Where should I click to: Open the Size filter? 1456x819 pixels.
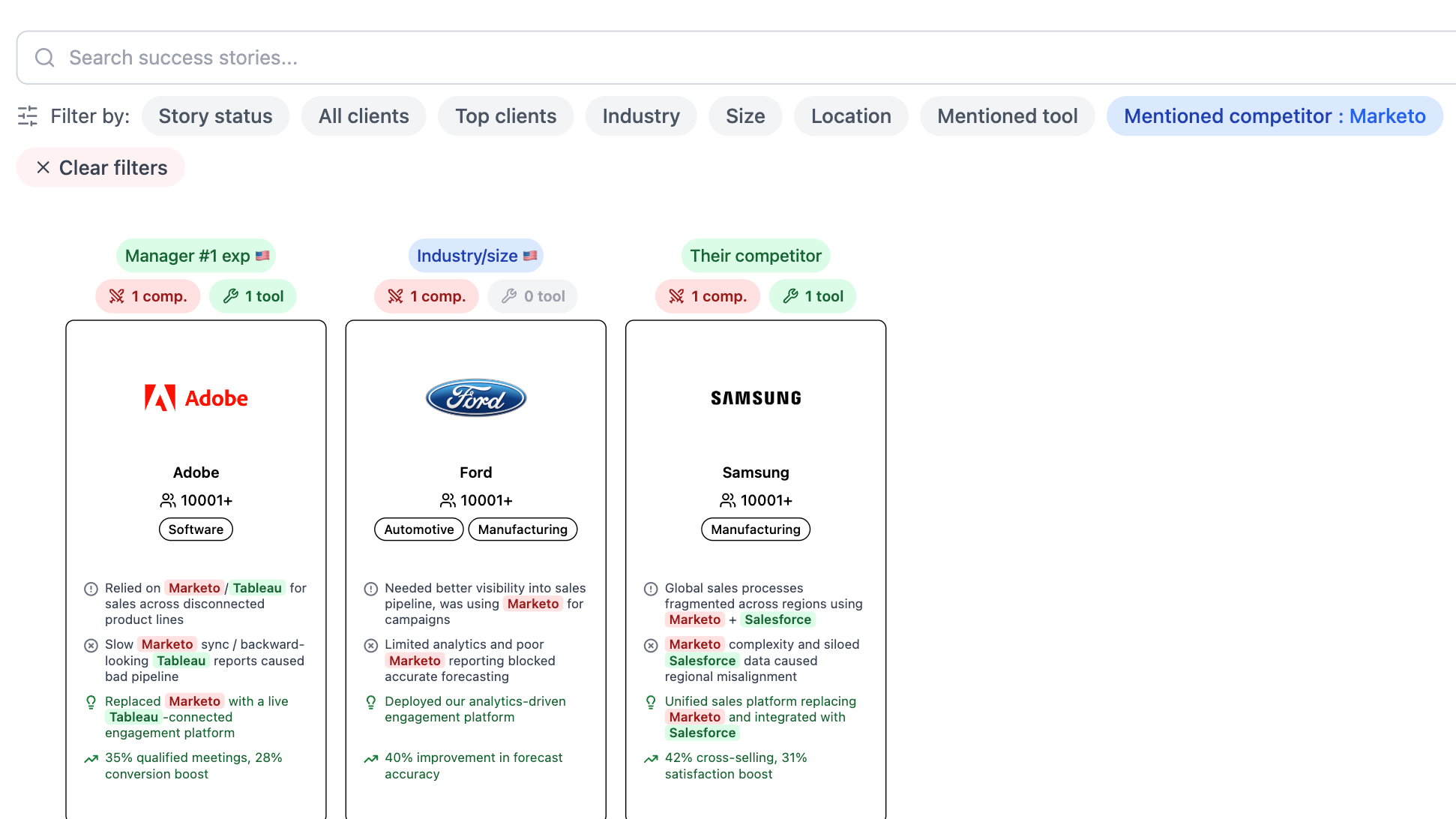tap(745, 116)
